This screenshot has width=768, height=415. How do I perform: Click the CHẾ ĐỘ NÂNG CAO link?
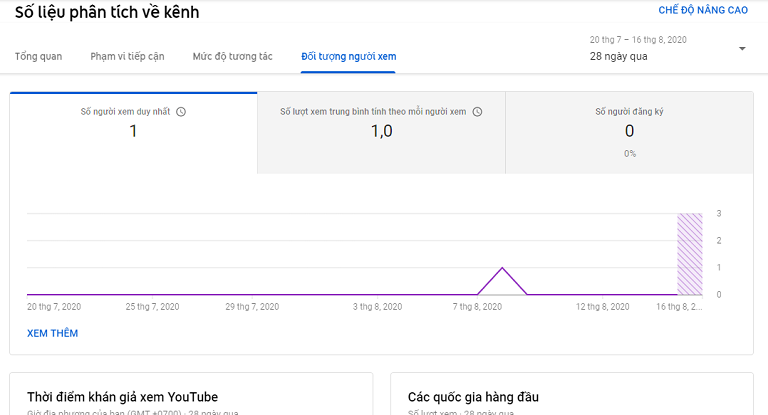[x=703, y=10]
